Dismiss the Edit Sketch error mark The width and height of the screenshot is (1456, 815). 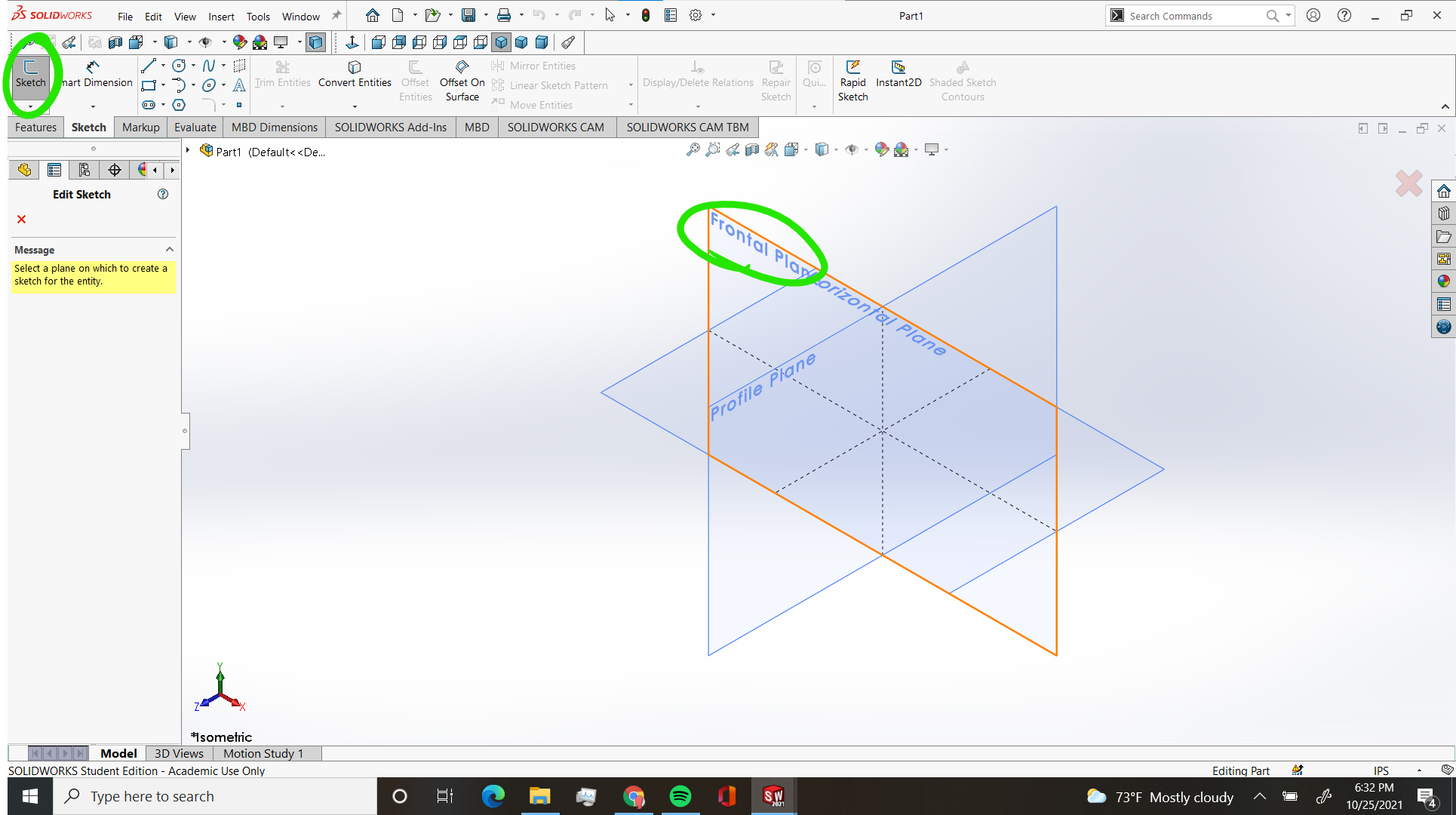click(x=20, y=219)
